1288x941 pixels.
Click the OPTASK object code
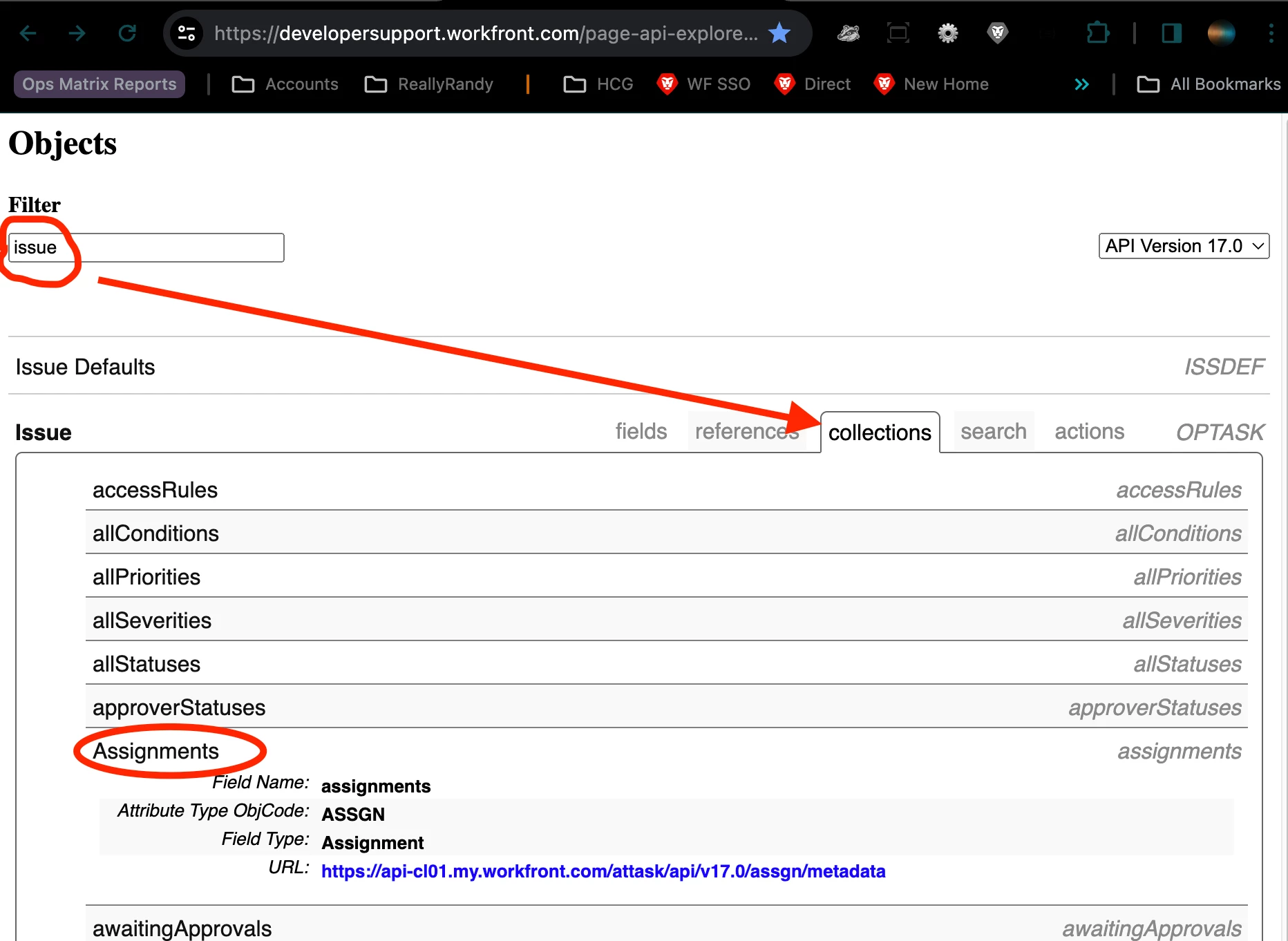[1220, 433]
